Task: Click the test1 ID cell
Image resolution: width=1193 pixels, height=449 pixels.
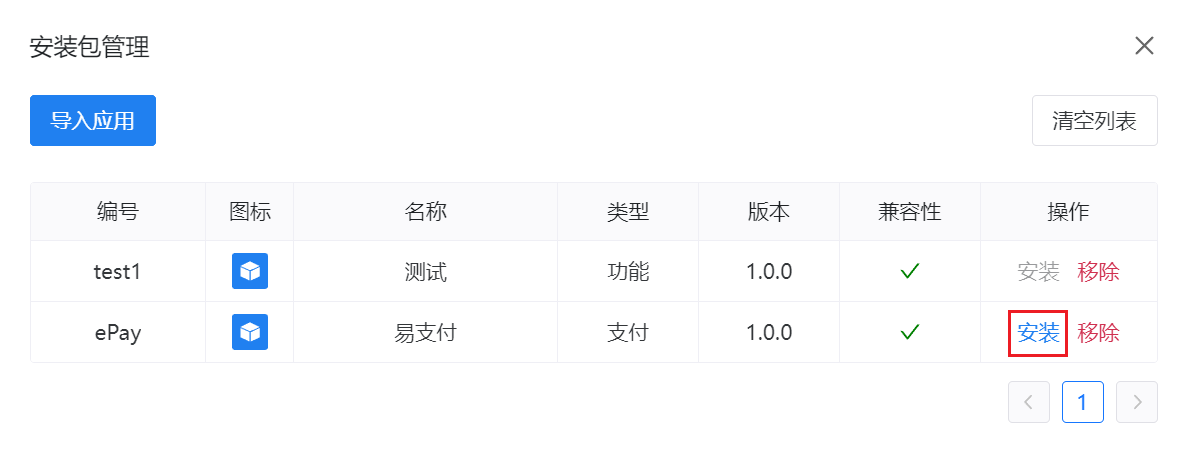Action: coord(118,271)
